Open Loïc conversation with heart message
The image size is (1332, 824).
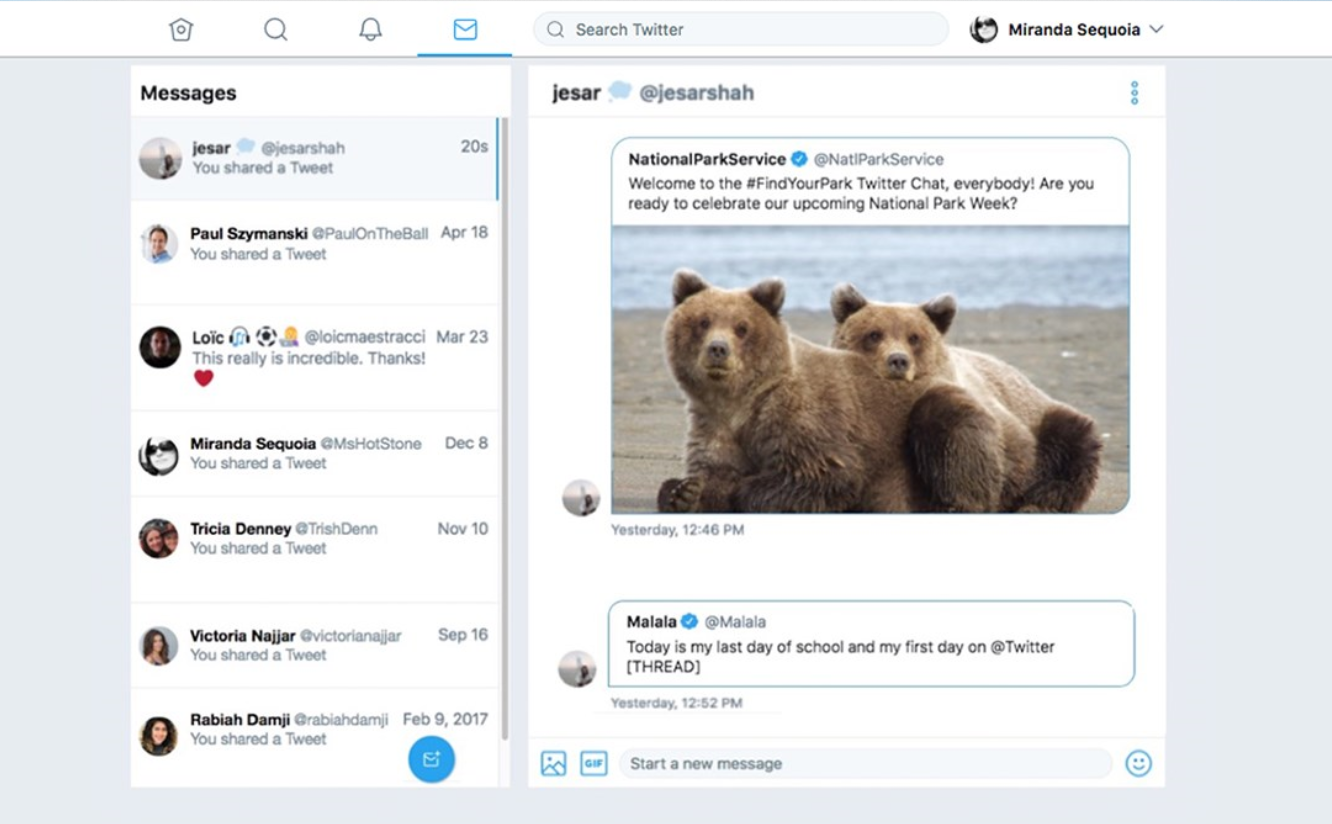coord(314,358)
